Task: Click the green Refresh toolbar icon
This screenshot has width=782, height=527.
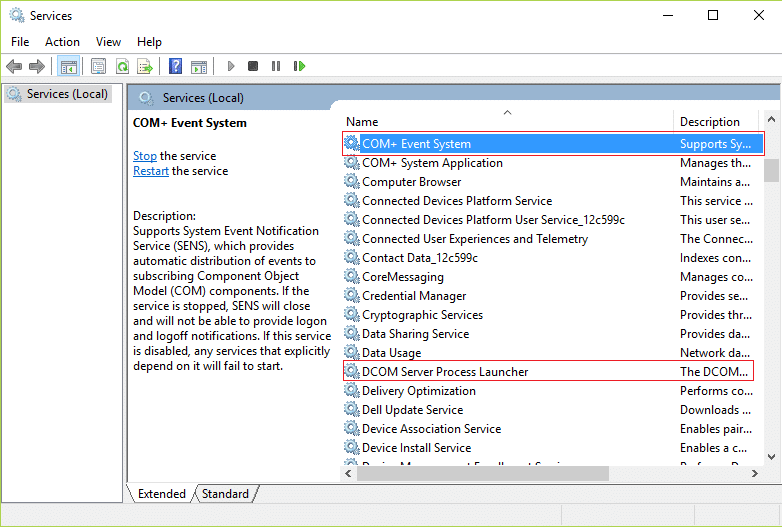Action: tap(122, 67)
